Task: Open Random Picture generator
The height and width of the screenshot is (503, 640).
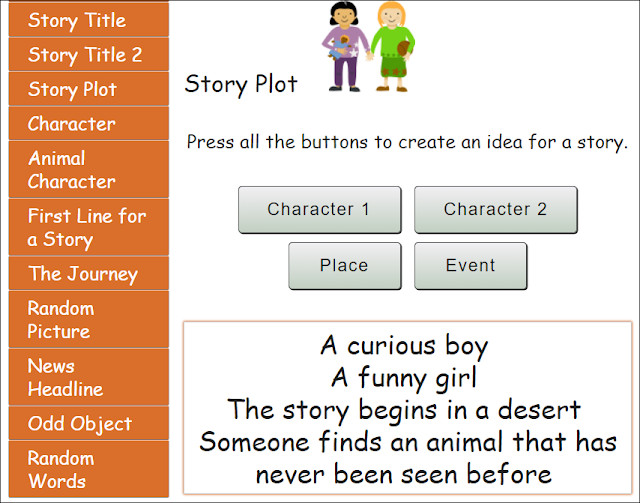Action: [x=89, y=319]
